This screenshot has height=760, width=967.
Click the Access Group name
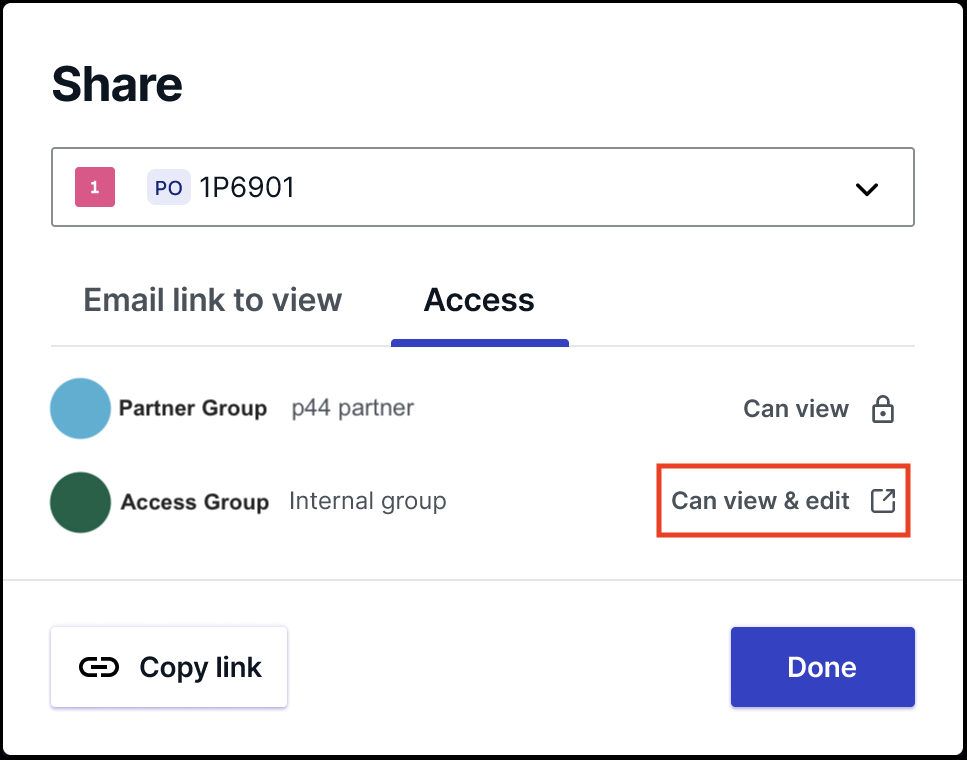[195, 502]
